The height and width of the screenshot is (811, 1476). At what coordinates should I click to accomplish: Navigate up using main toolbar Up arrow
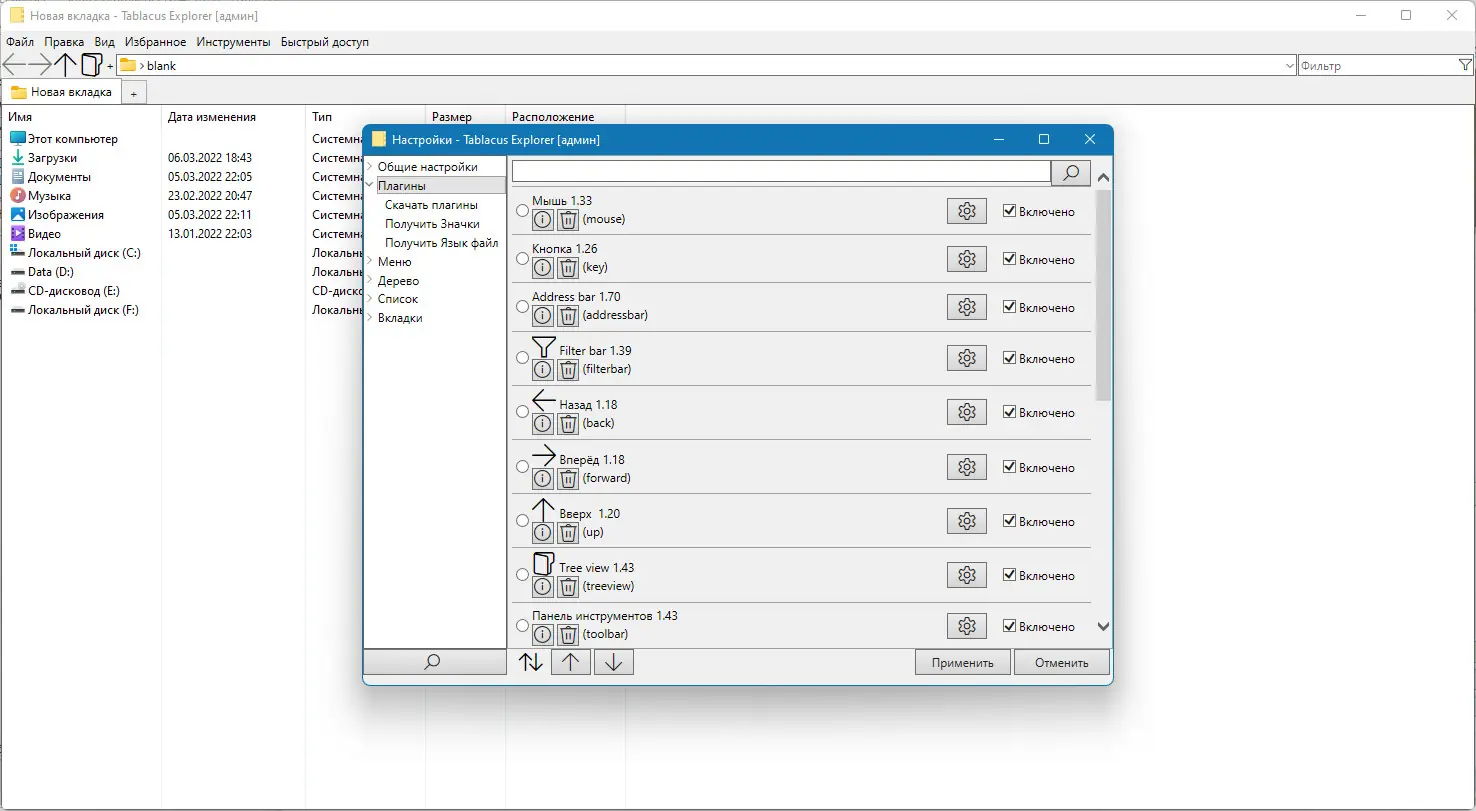66,66
